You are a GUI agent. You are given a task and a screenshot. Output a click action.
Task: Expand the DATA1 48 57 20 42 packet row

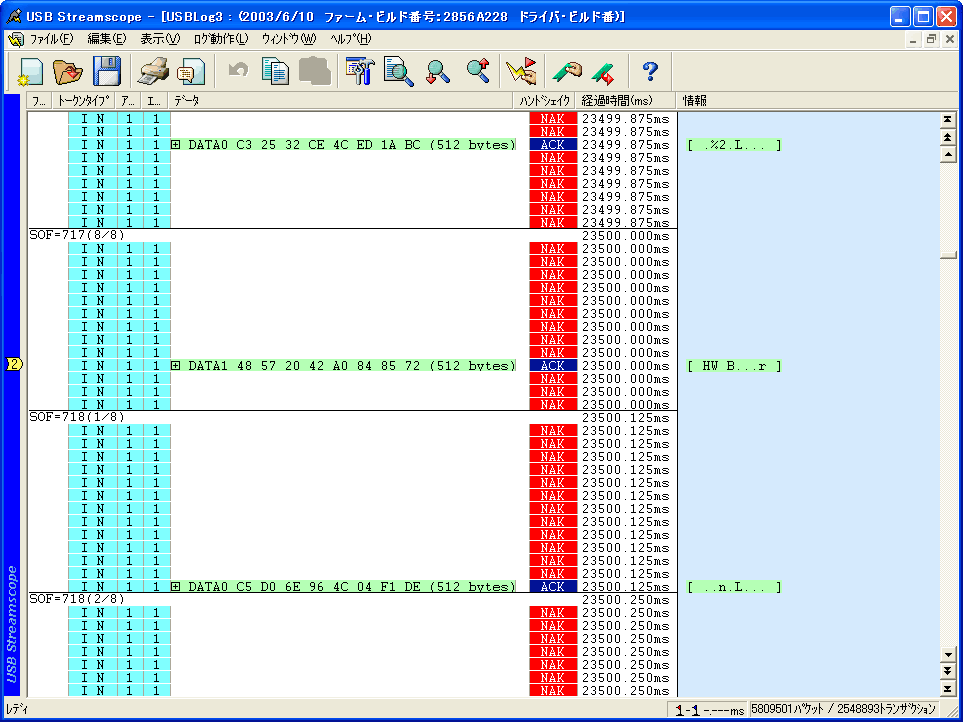tap(176, 366)
